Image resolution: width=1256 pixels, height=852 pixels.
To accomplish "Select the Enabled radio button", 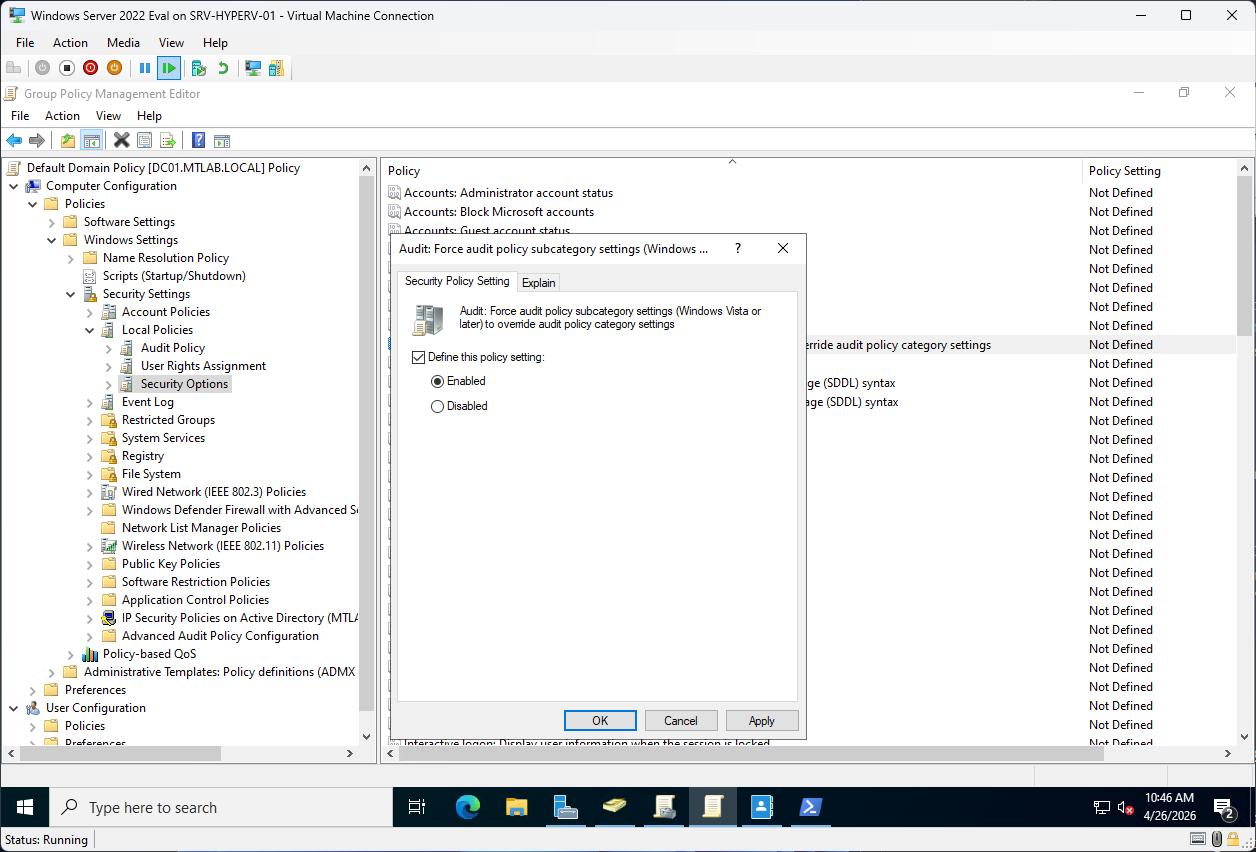I will pos(437,381).
